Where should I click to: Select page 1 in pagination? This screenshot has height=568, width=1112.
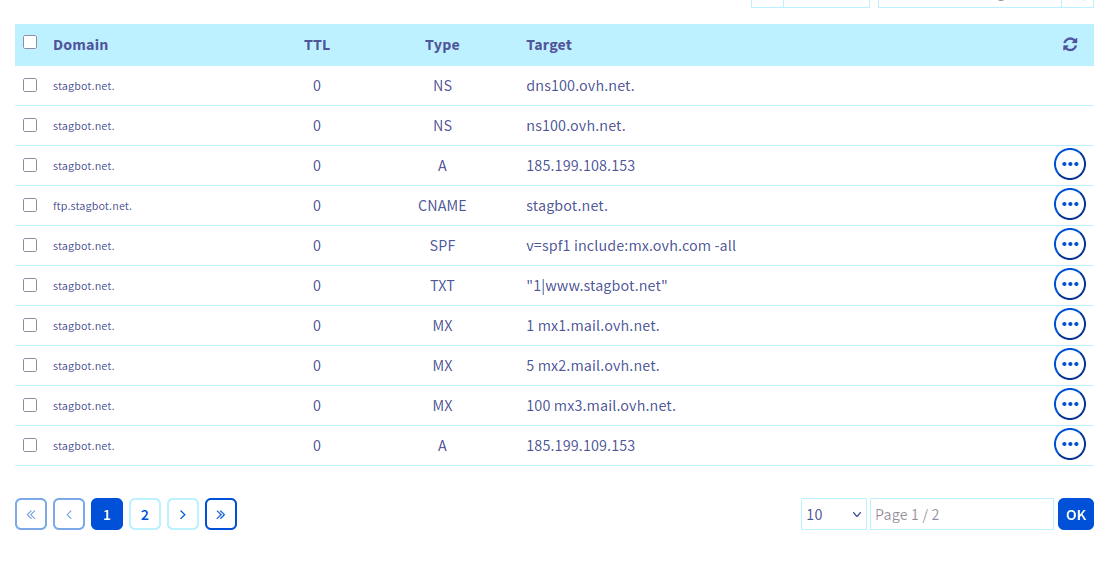(107, 514)
